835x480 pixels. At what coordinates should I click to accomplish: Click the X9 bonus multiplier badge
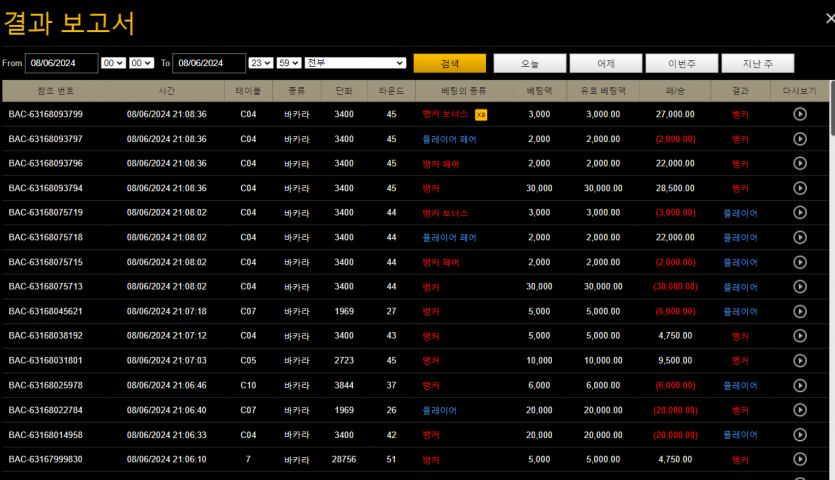click(481, 115)
